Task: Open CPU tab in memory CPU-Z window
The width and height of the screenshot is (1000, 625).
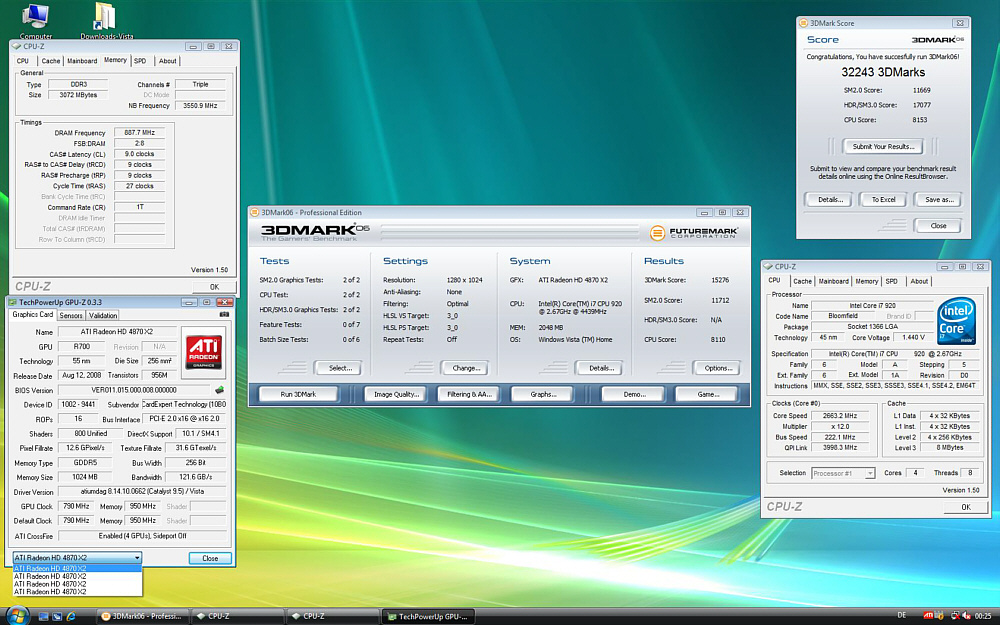Action: pyautogui.click(x=23, y=61)
